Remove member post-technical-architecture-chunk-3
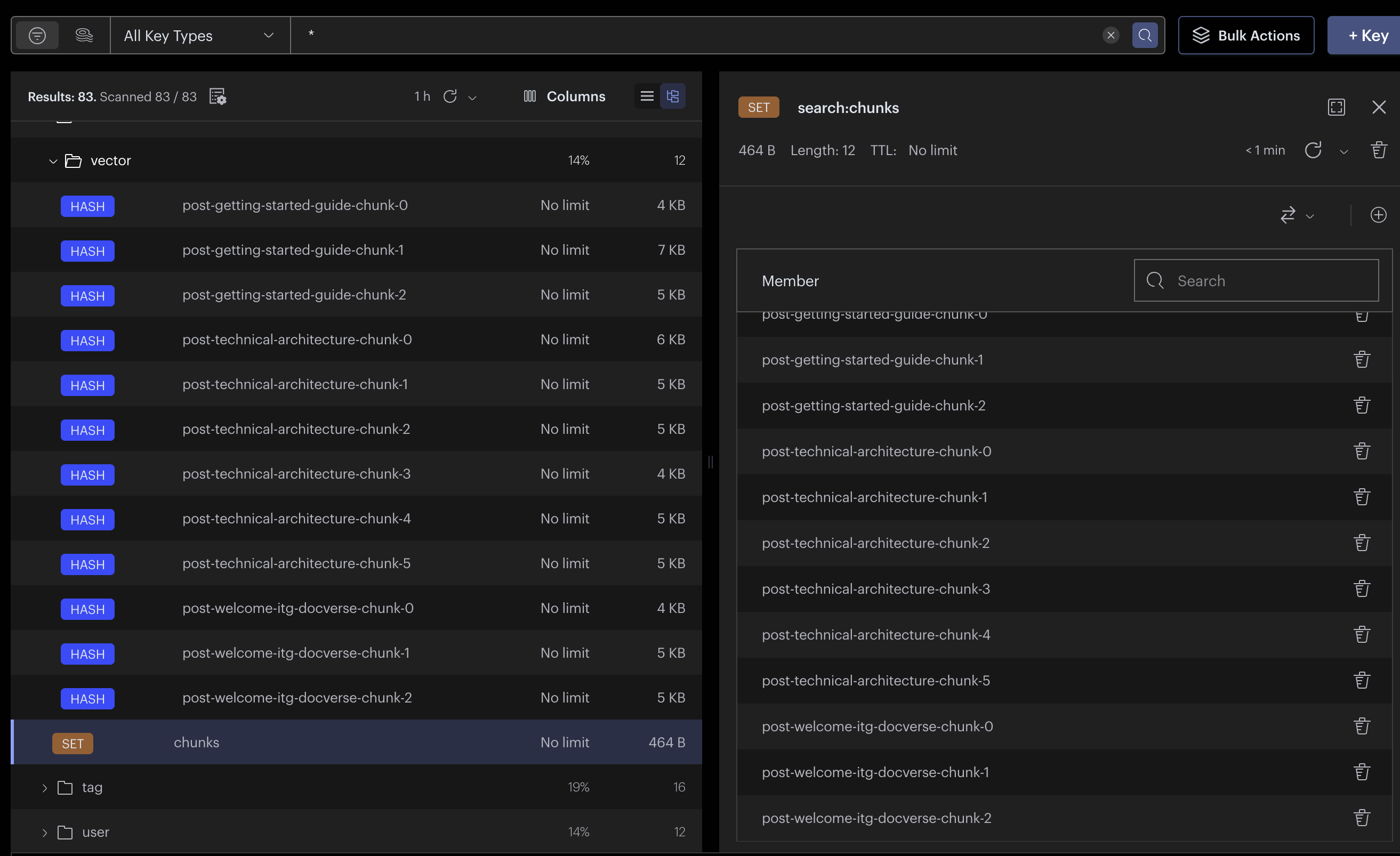This screenshot has width=1400, height=856. pyautogui.click(x=1362, y=588)
